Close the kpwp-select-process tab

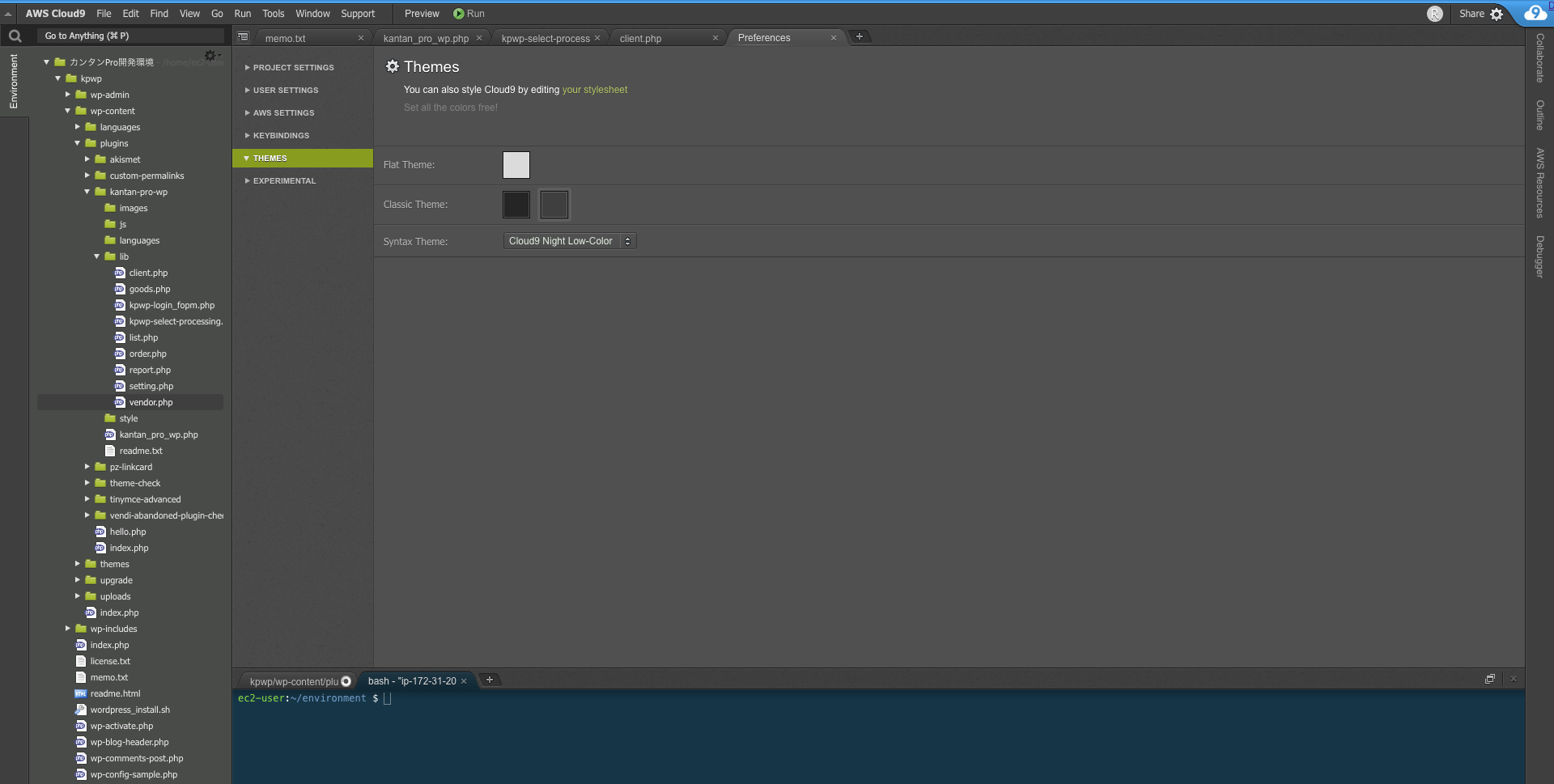click(x=597, y=38)
